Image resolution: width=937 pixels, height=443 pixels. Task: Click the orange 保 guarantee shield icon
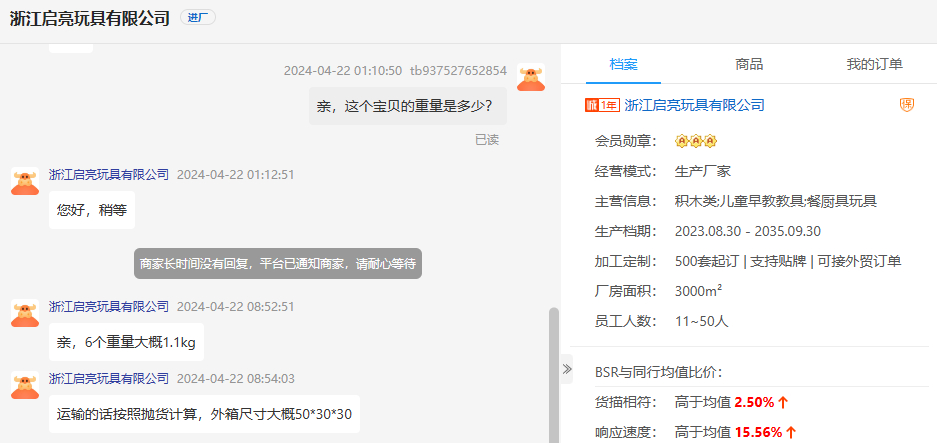pos(907,105)
